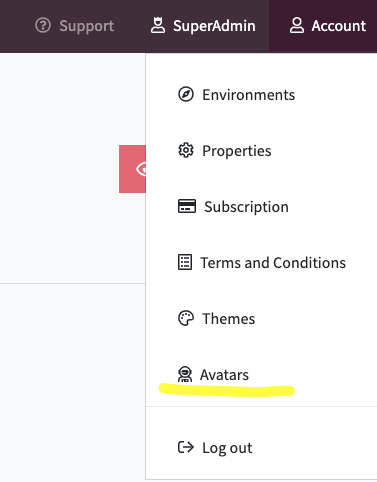Toggle the red eye visibility button
The image size is (377, 482).
pos(132,169)
